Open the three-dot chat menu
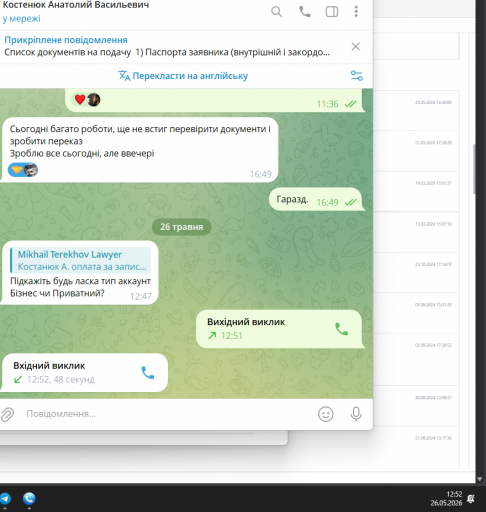Viewport: 486px width, 512px height. (356, 12)
